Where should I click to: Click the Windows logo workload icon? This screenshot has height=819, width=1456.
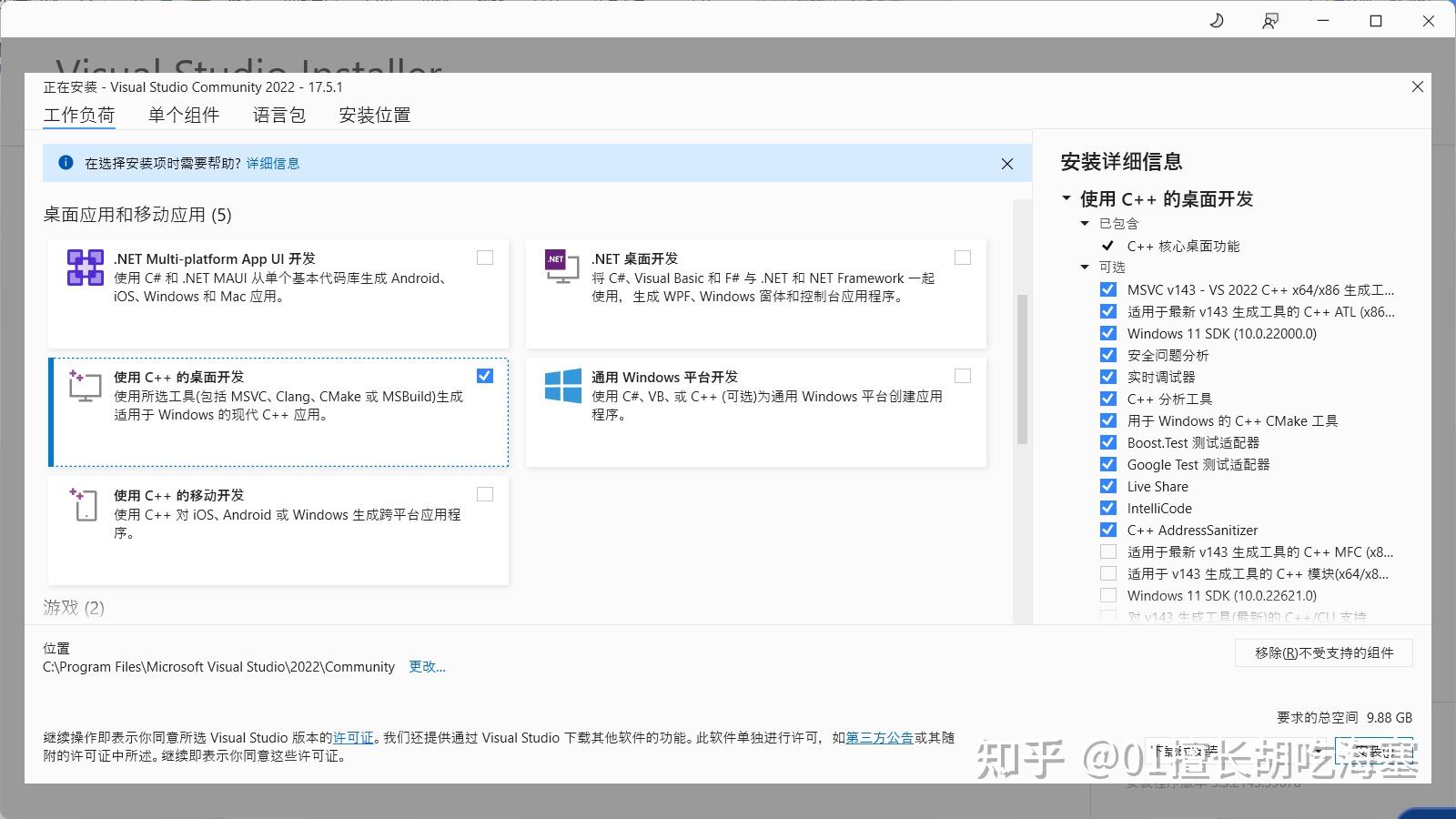pyautogui.click(x=563, y=386)
